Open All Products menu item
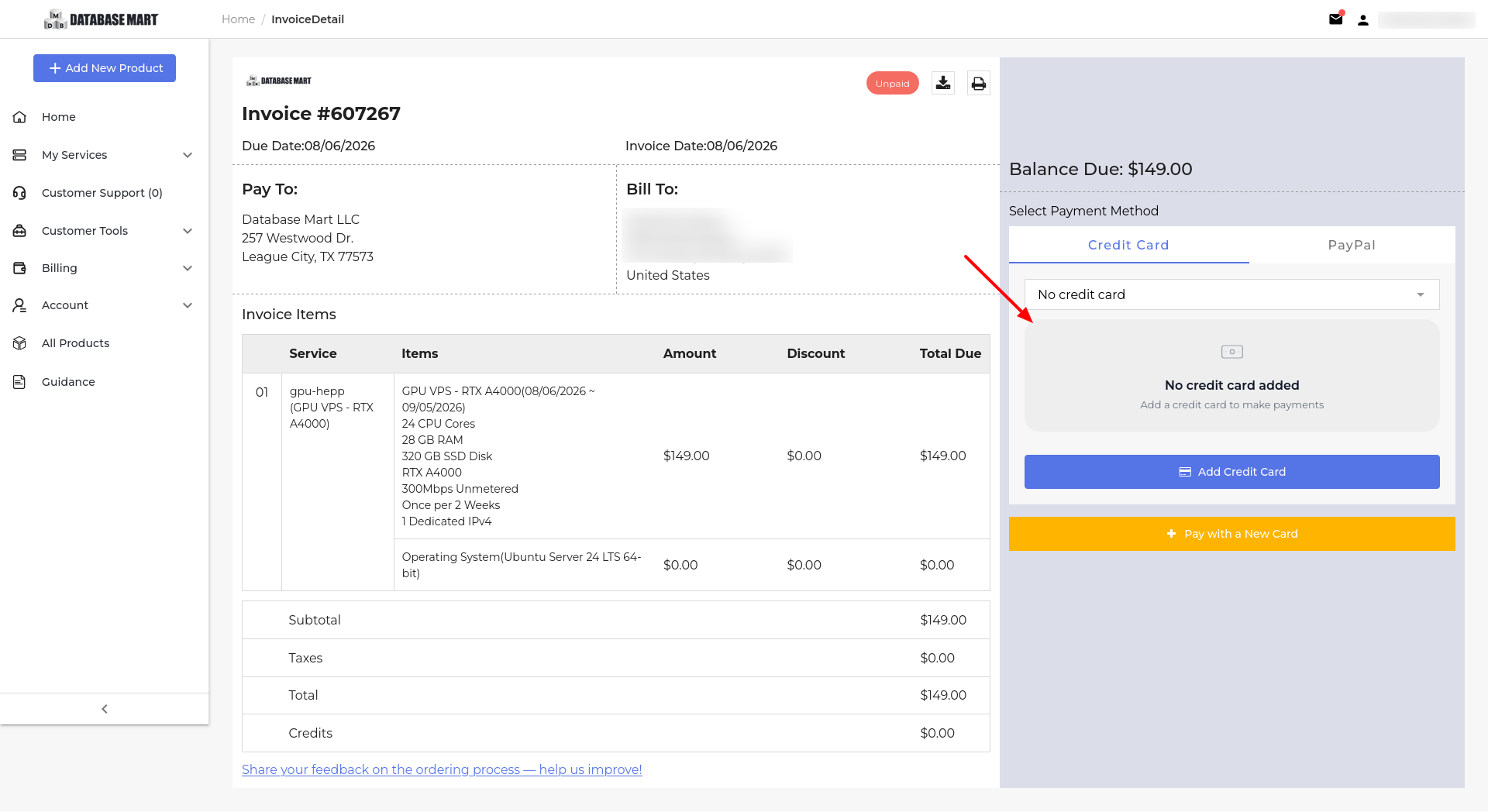This screenshot has height=812, width=1488. (76, 343)
